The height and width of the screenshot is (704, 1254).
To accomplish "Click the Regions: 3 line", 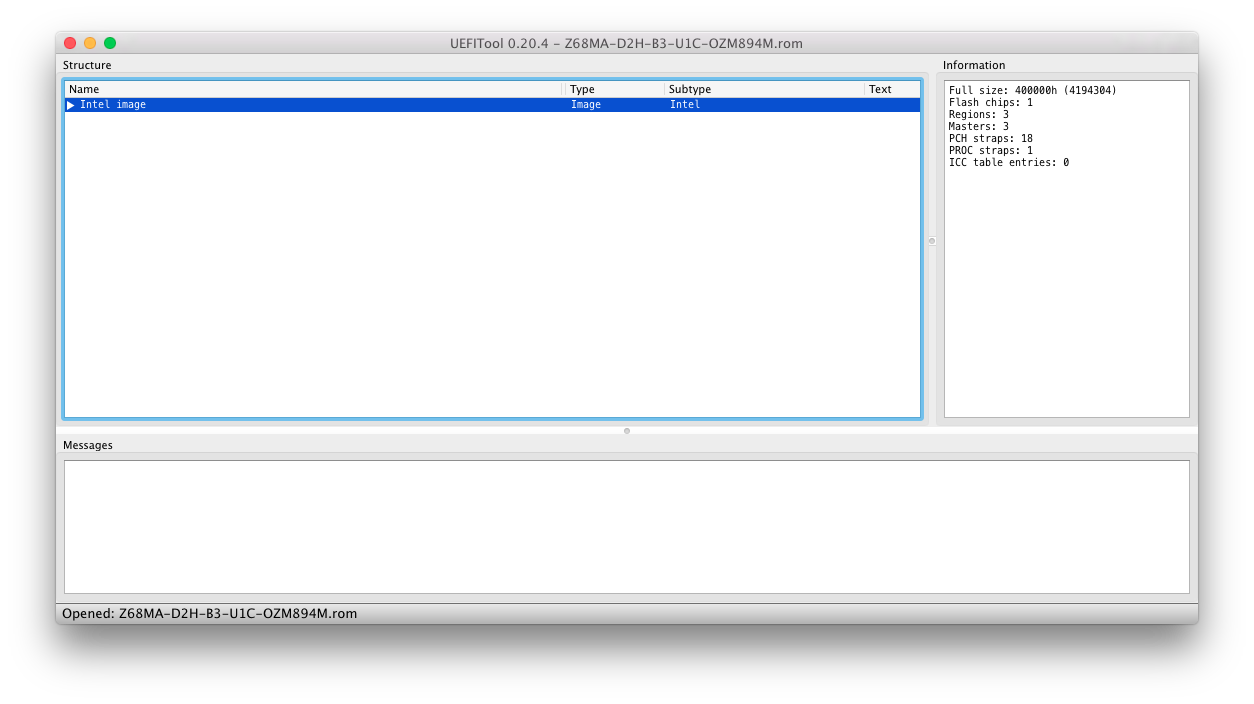I will point(979,115).
